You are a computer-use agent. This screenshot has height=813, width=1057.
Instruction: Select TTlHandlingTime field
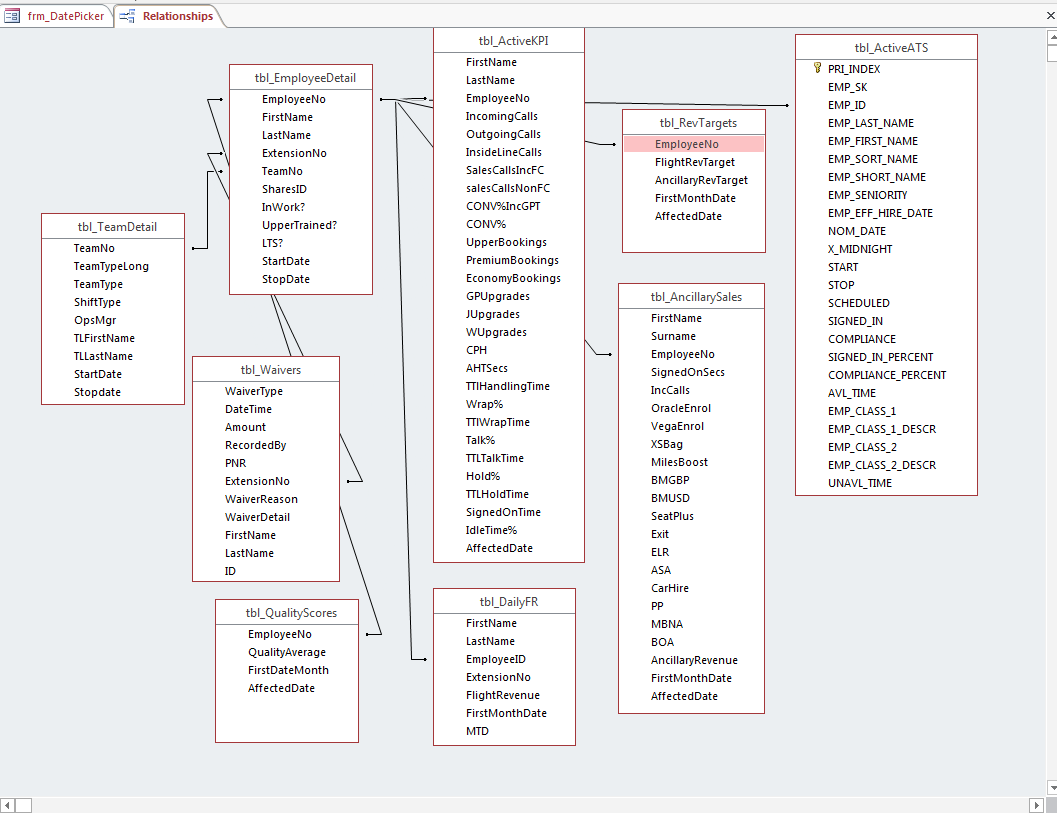[x=509, y=386]
